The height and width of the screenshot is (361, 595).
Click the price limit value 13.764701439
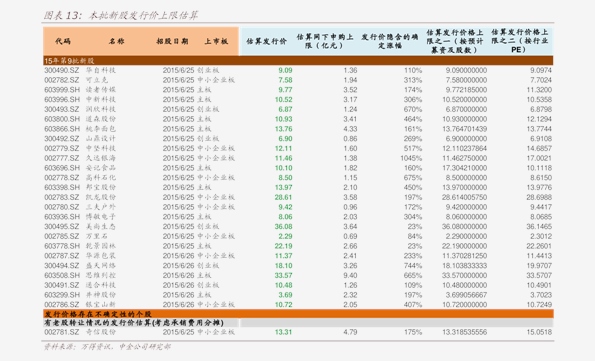point(464,129)
